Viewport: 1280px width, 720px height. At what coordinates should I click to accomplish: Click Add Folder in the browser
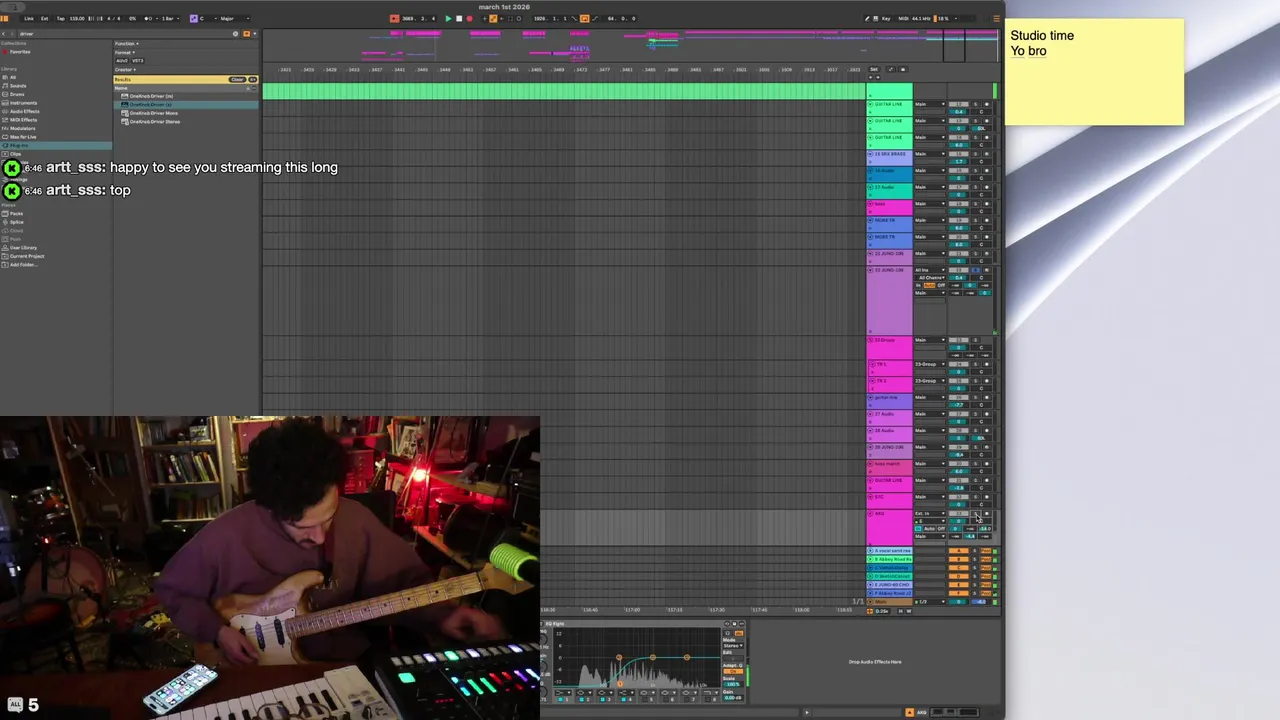22,265
